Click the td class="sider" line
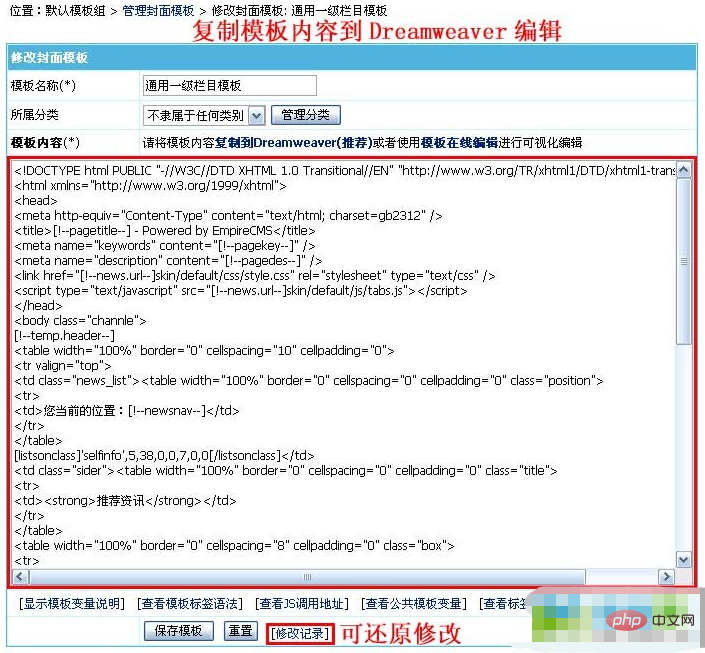The image size is (705, 653). (x=286, y=470)
